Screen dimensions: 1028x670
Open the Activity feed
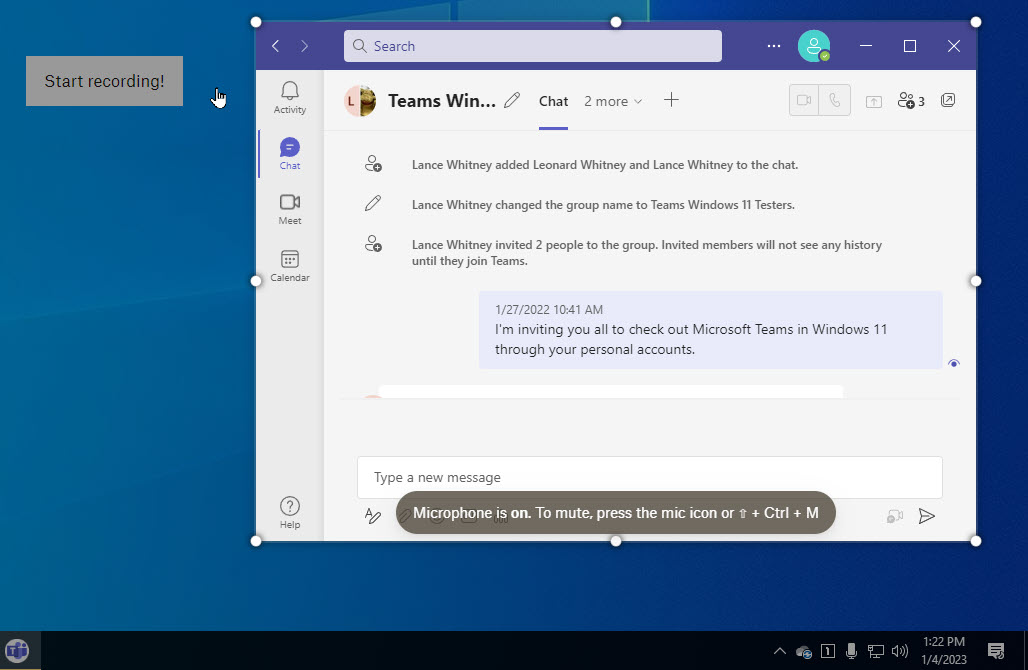click(289, 96)
